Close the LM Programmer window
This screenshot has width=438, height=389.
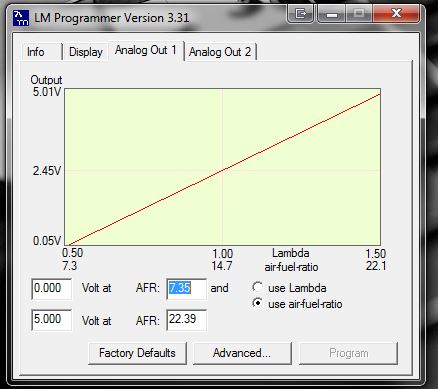coord(396,14)
